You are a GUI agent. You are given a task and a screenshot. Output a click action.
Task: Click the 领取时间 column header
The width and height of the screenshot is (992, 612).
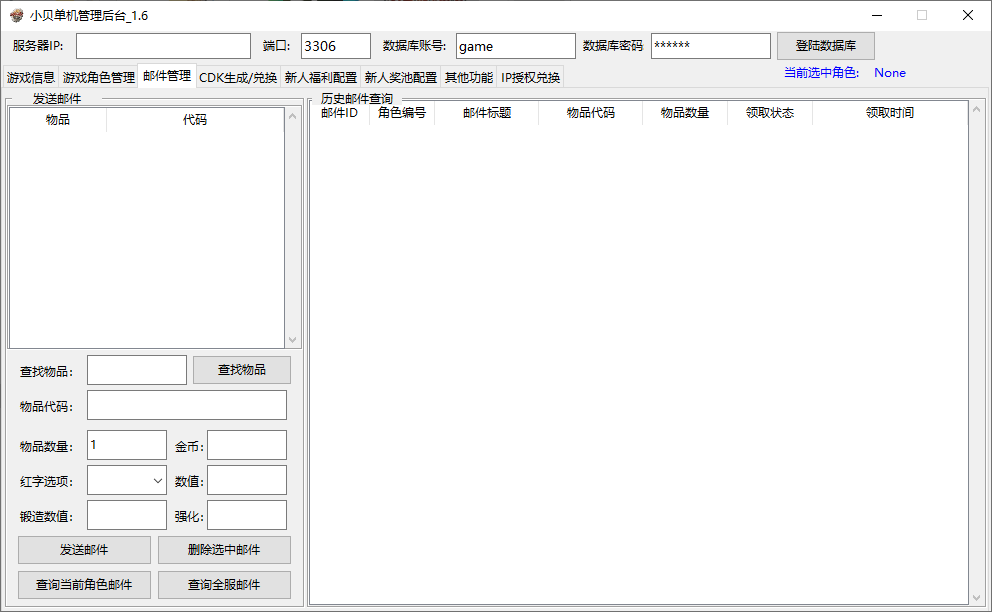pos(890,113)
